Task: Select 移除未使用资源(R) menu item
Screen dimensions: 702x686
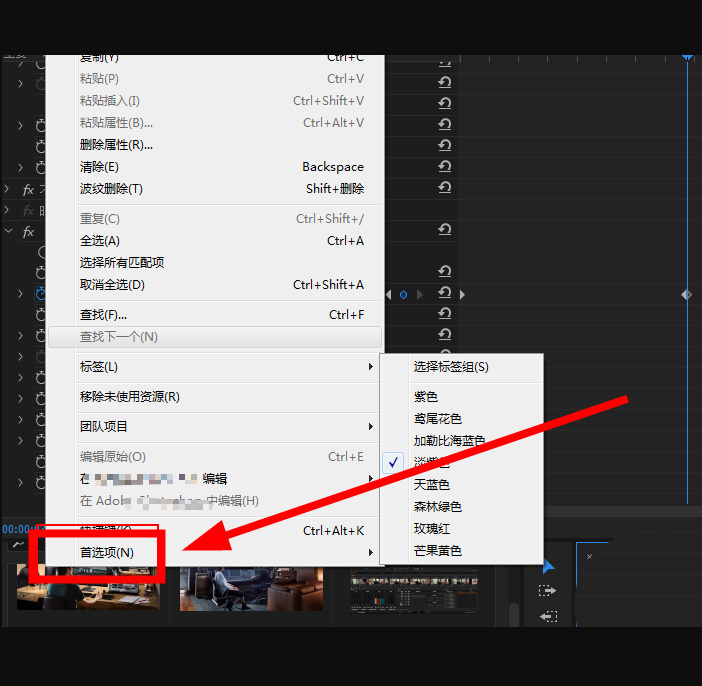Action: click(215, 397)
